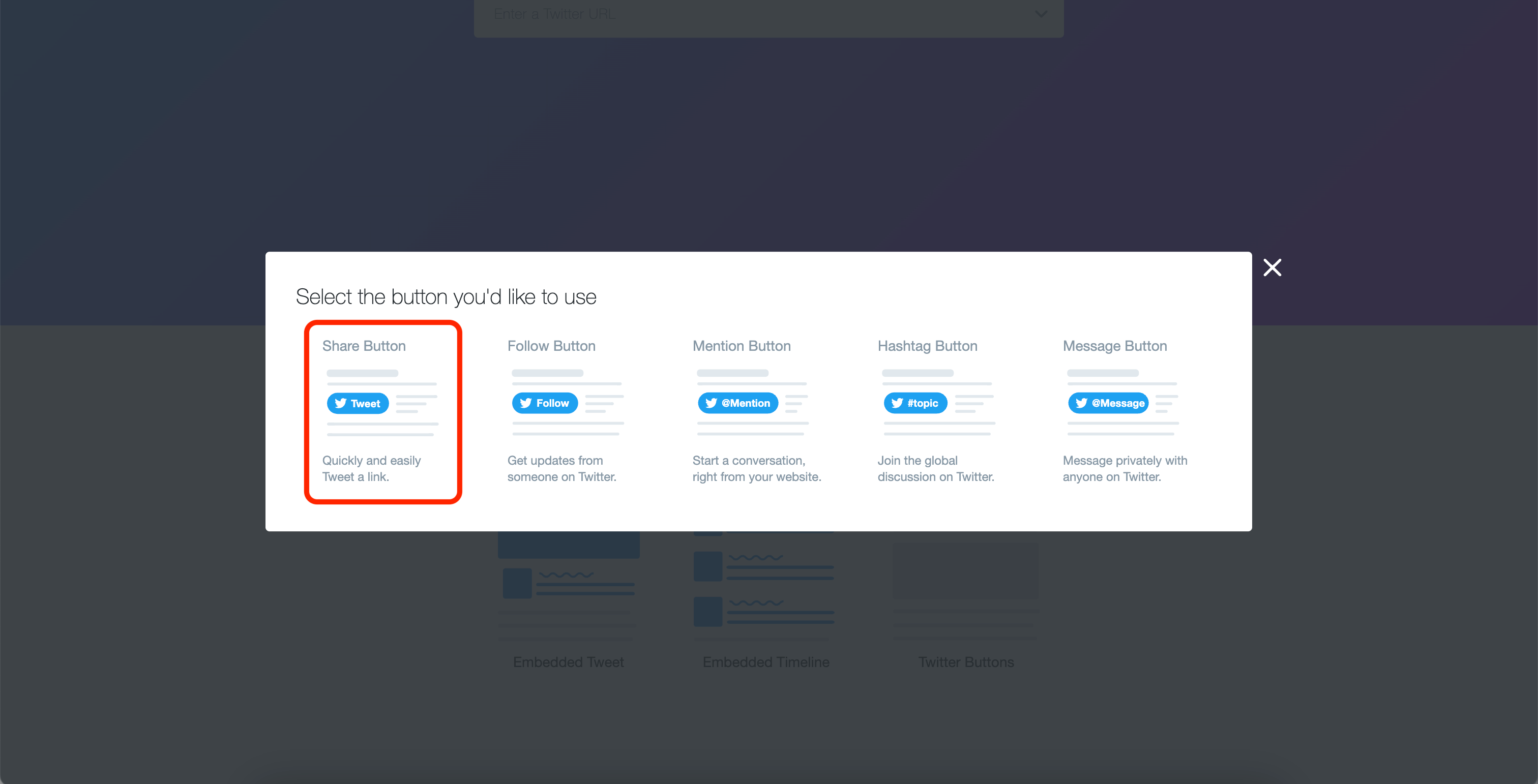Click the blue @Message button icon
The width and height of the screenshot is (1538, 784).
tap(1108, 403)
